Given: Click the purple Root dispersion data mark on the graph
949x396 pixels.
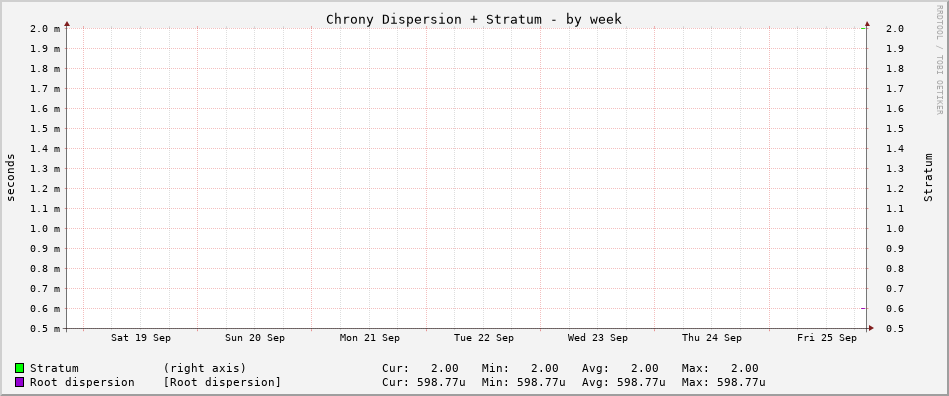Looking at the screenshot, I should pos(863,308).
